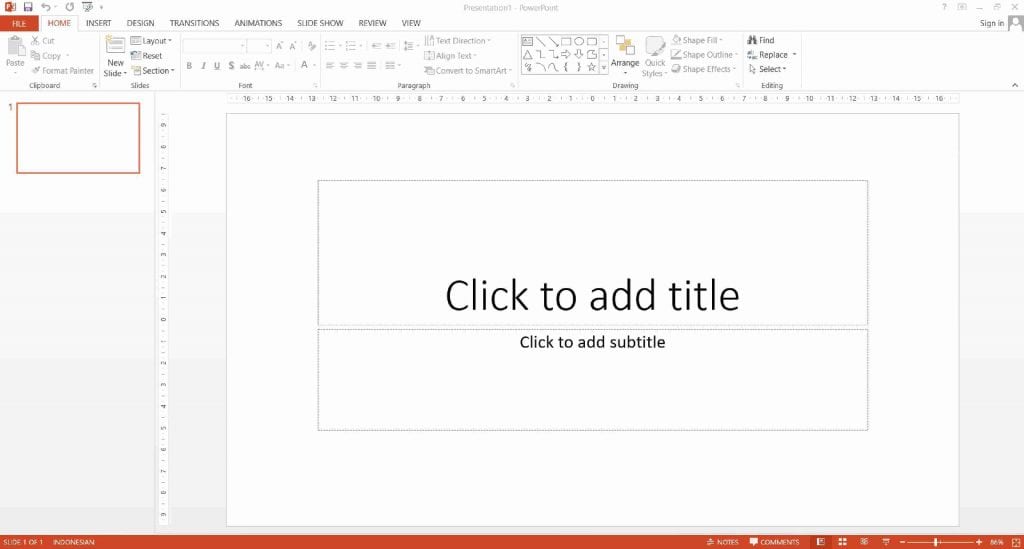Select the Triangle shape in shapes gallery
1024x549 pixels.
tap(527, 54)
